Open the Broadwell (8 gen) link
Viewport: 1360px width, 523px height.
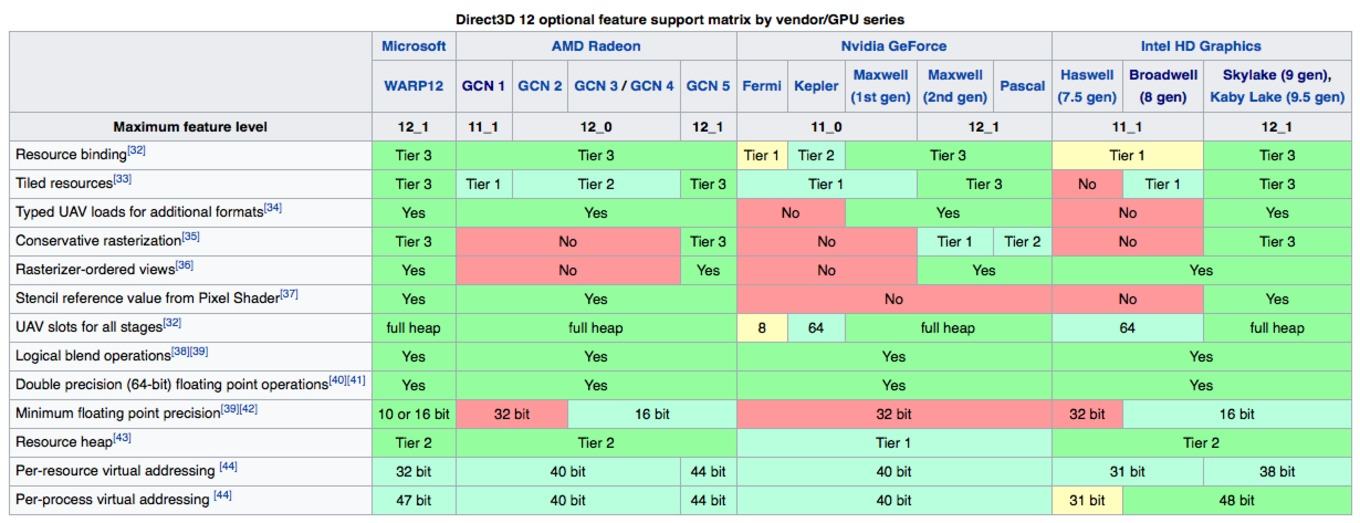coord(1163,86)
